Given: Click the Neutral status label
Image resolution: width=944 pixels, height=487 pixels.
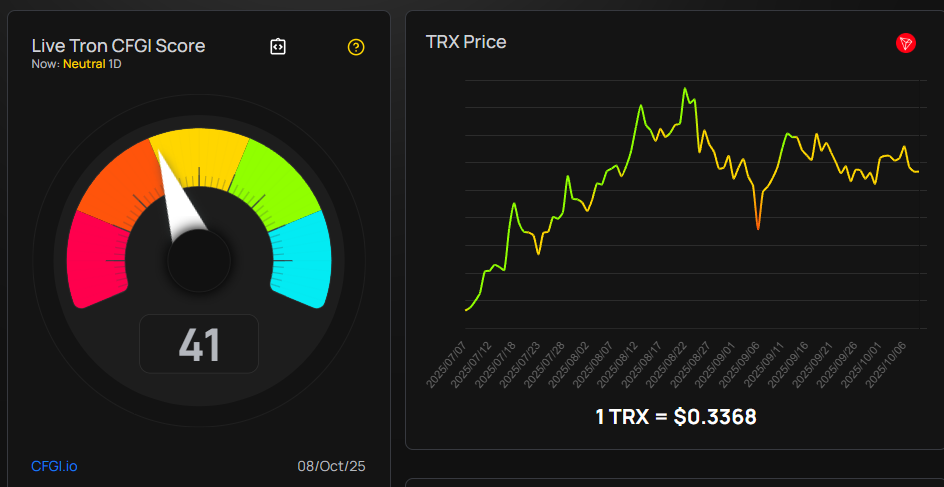Looking at the screenshot, I should pyautogui.click(x=84, y=64).
